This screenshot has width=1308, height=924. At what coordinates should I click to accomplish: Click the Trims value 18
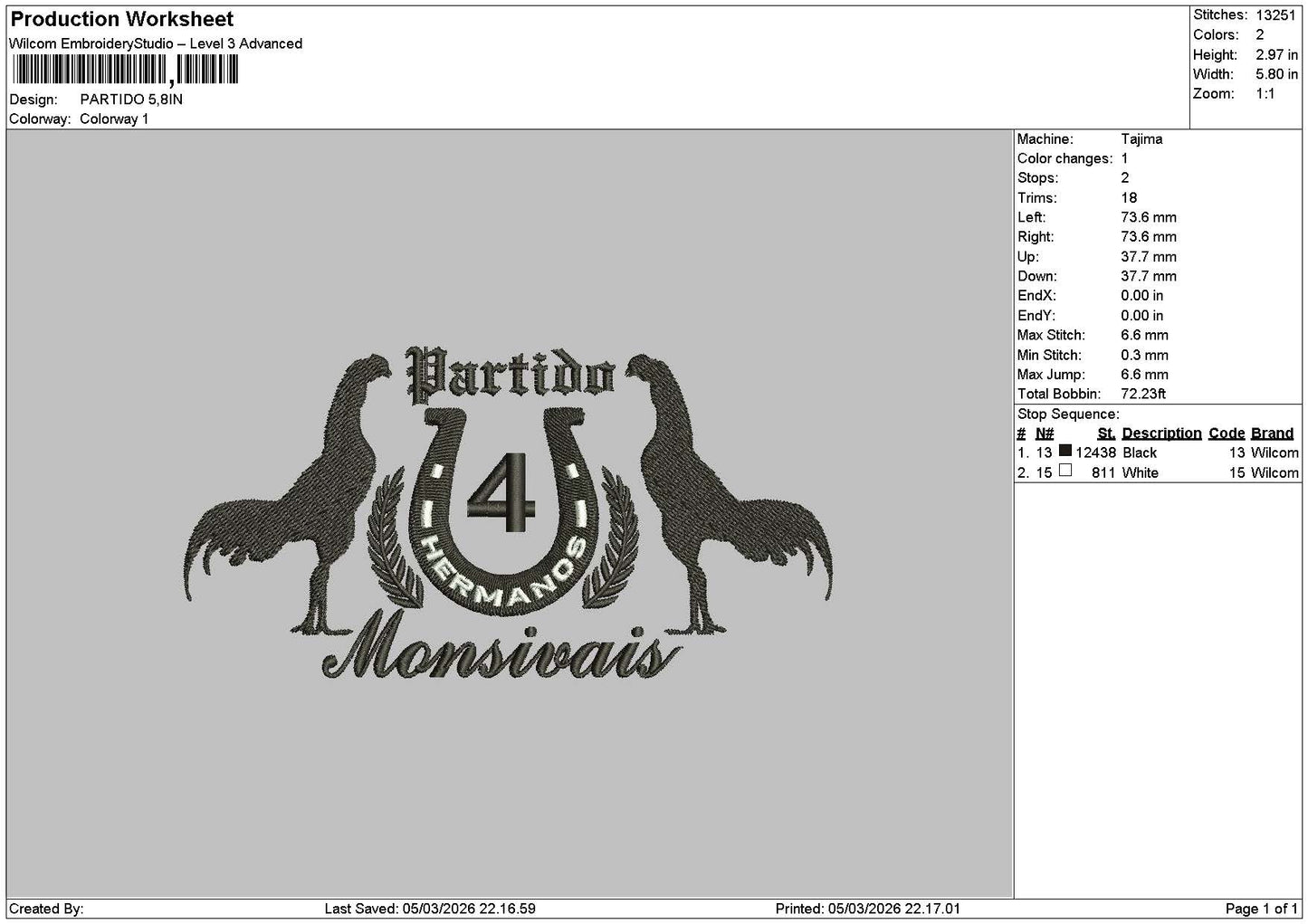click(x=1129, y=198)
